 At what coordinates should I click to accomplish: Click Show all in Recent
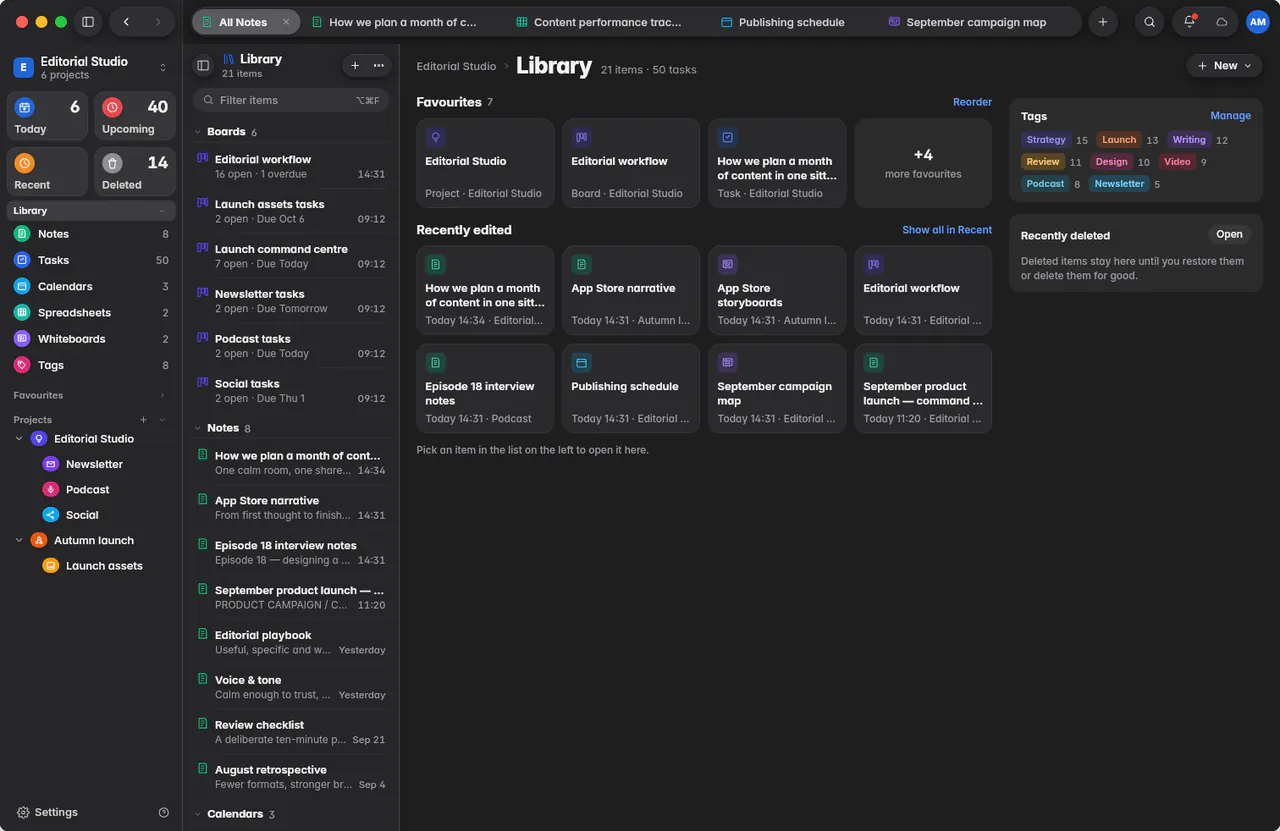947,230
